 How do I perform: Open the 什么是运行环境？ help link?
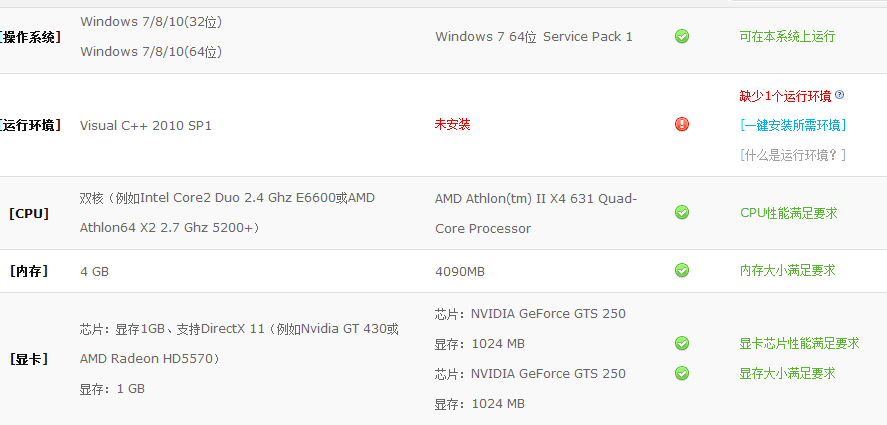pyautogui.click(x=793, y=155)
